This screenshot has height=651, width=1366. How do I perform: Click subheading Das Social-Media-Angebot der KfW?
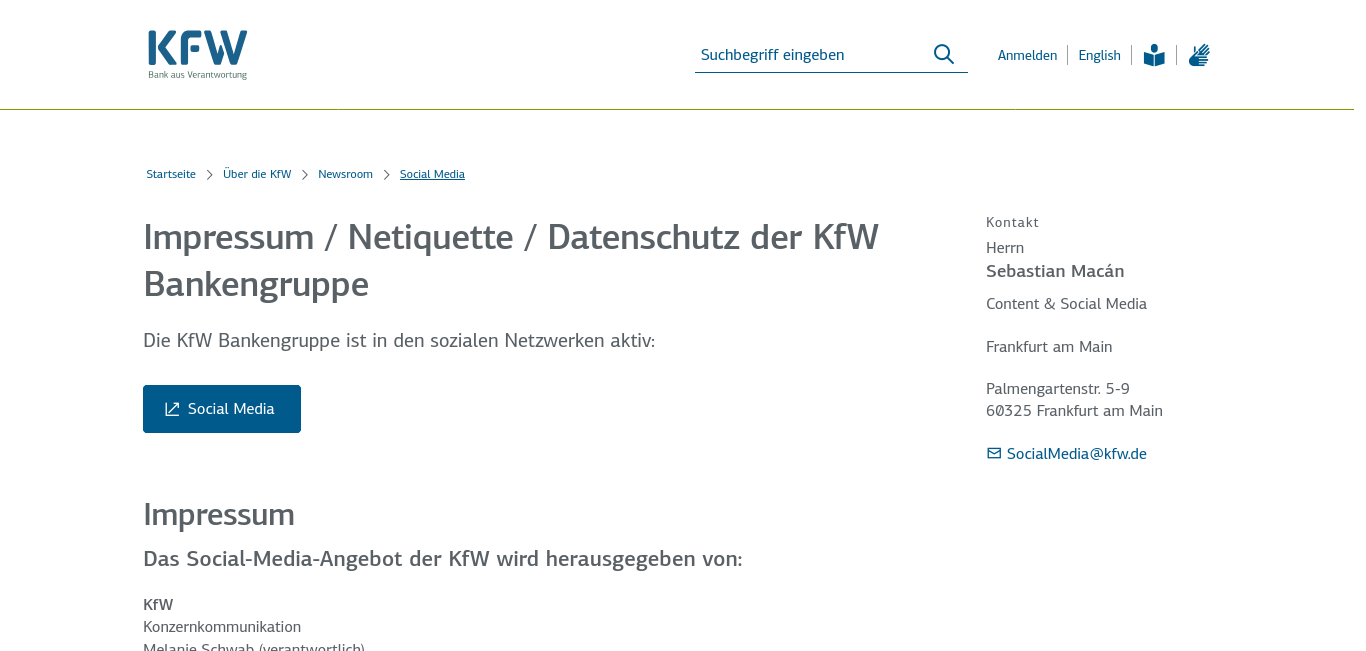443,559
